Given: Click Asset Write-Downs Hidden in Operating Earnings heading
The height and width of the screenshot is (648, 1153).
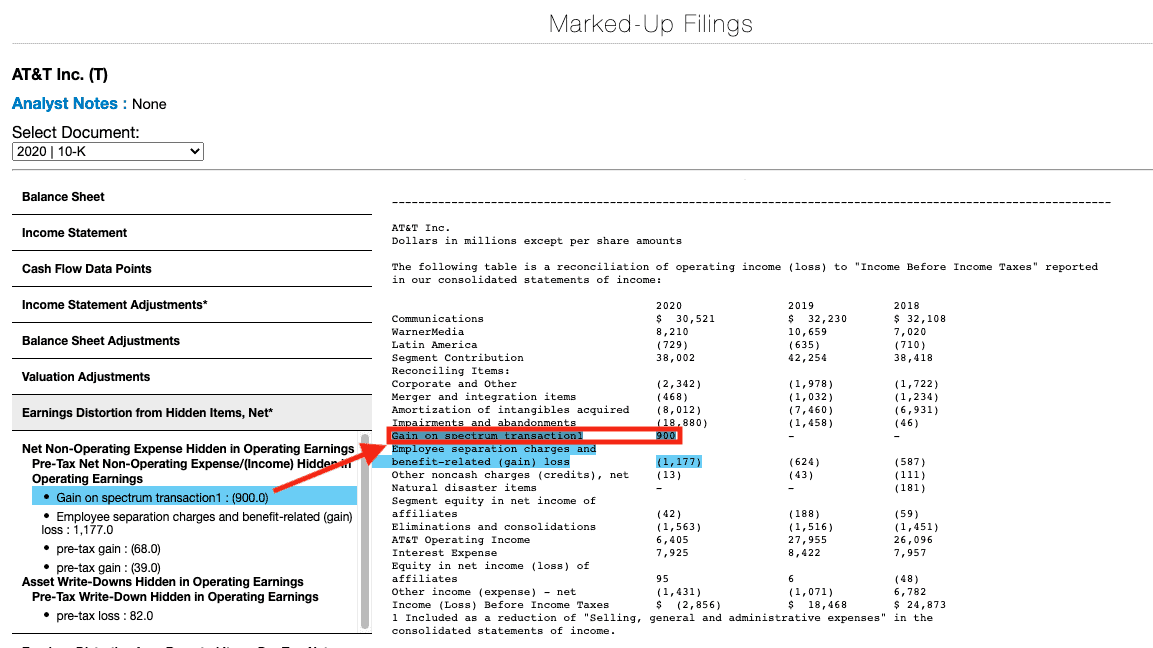Looking at the screenshot, I should click(163, 582).
